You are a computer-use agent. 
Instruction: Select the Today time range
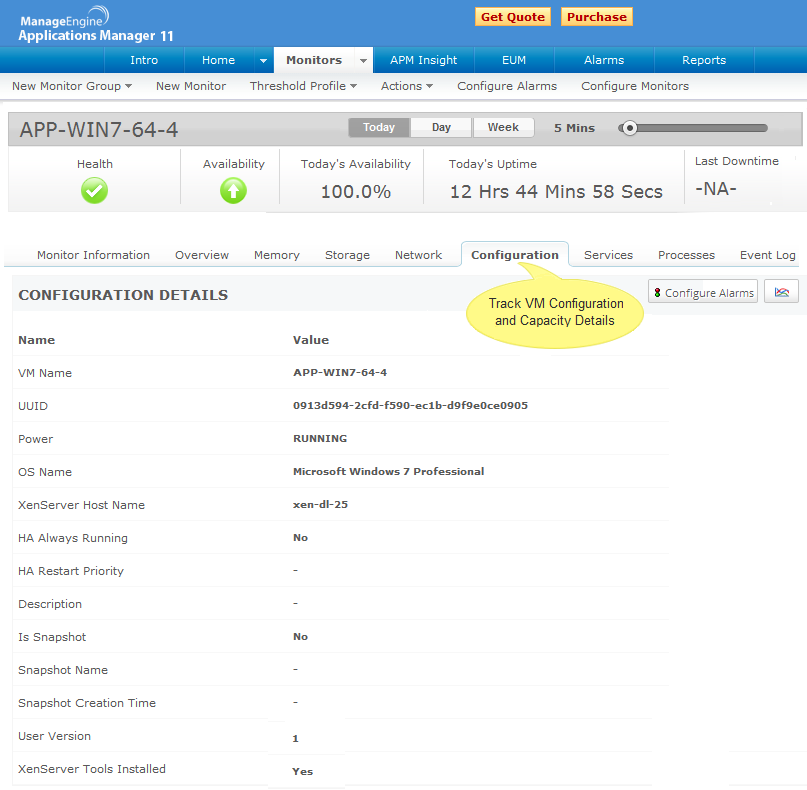tap(379, 127)
